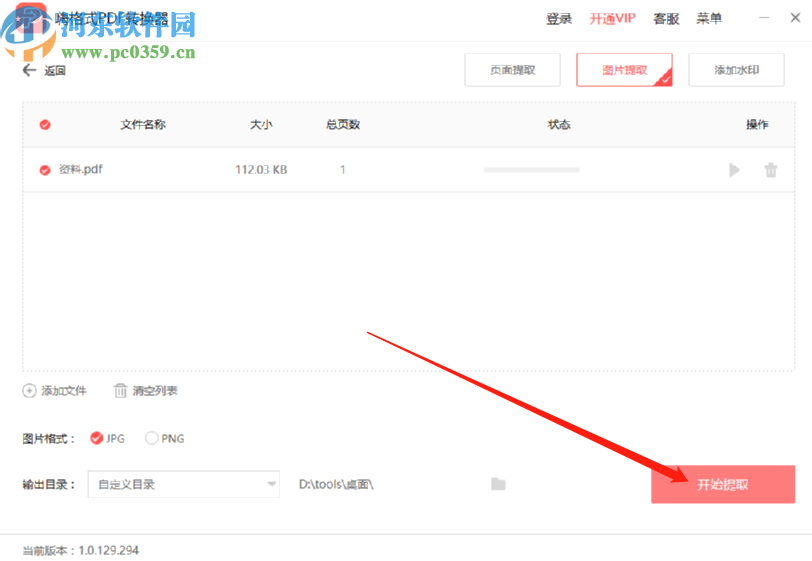Click 开通VIP
Image resolution: width=812 pixels, height=561 pixels.
[613, 19]
